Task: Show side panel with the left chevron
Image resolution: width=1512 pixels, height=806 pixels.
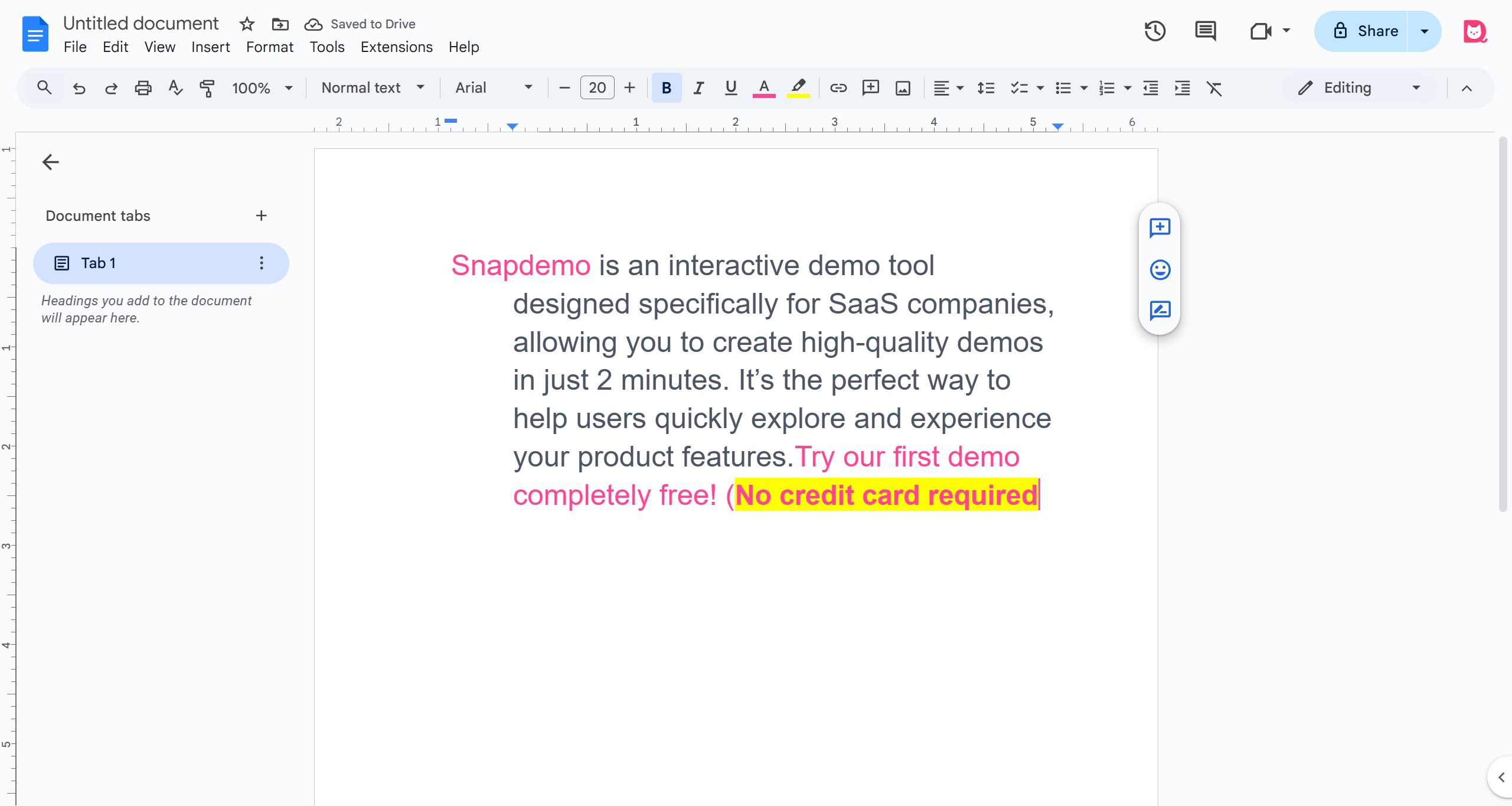Action: (x=1501, y=777)
